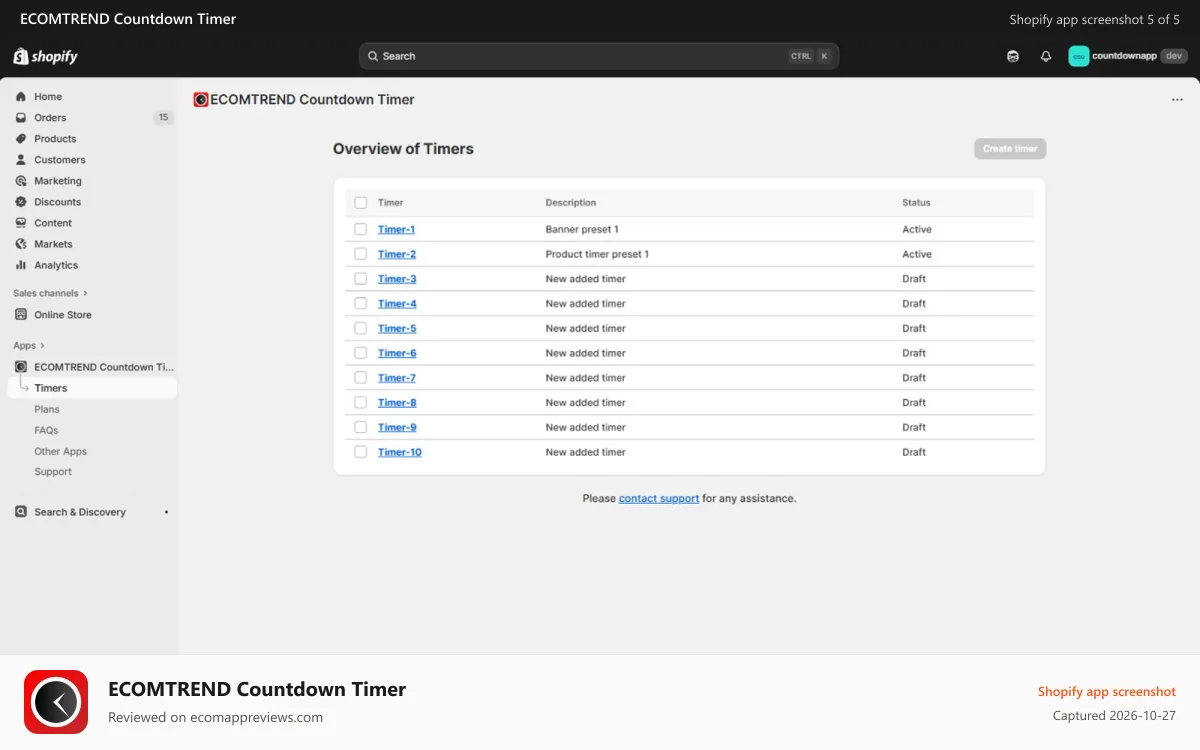The image size is (1200, 750).
Task: Check the Timer-2 row checkbox
Action: [x=361, y=254]
